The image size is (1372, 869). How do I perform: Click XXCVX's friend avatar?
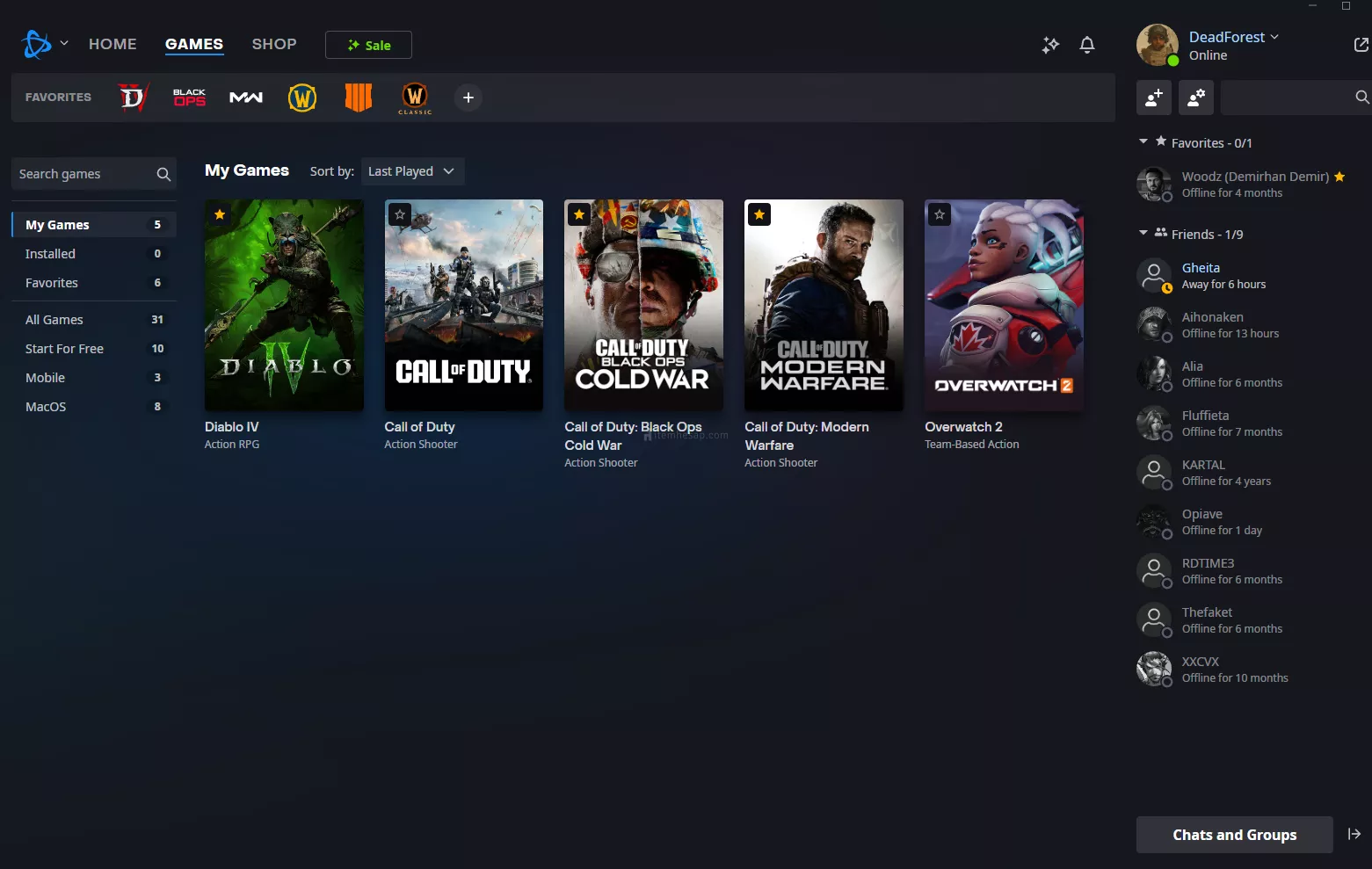(1154, 669)
